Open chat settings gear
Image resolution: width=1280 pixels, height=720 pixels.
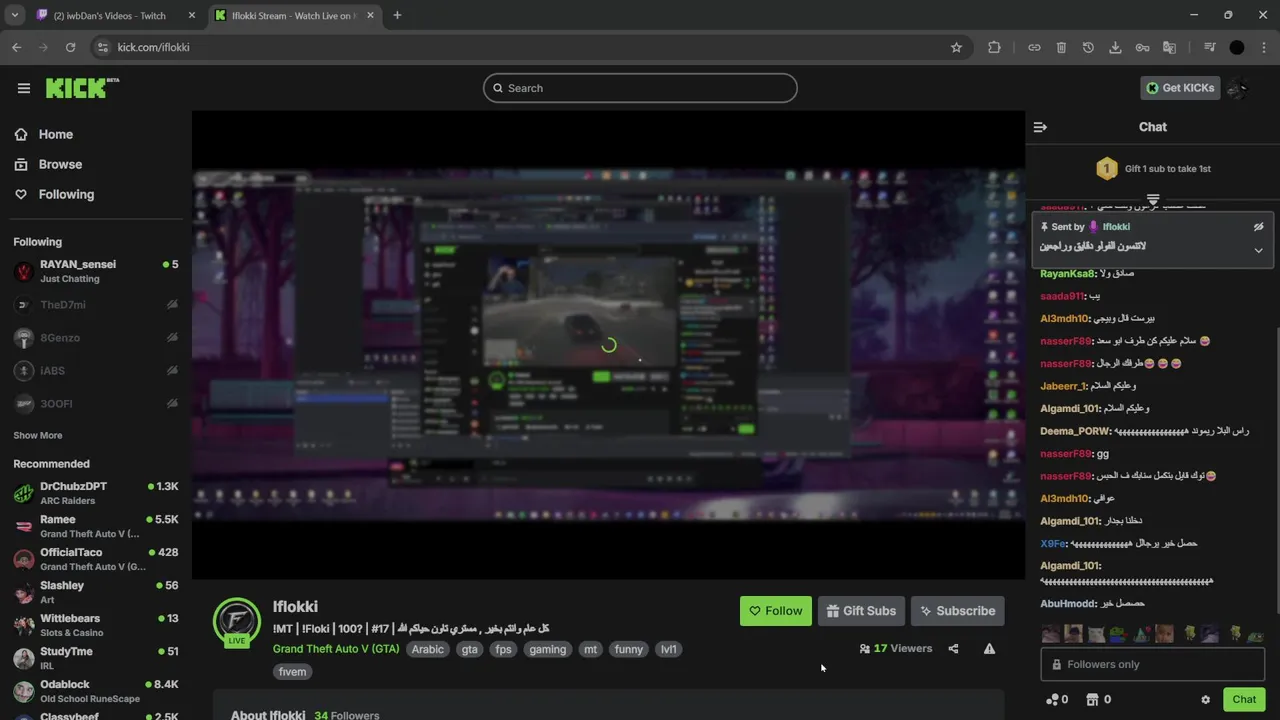point(1205,700)
